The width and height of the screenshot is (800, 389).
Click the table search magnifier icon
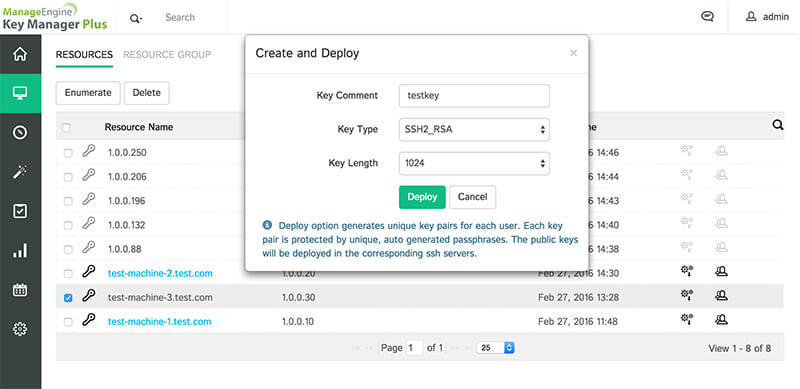click(x=778, y=125)
